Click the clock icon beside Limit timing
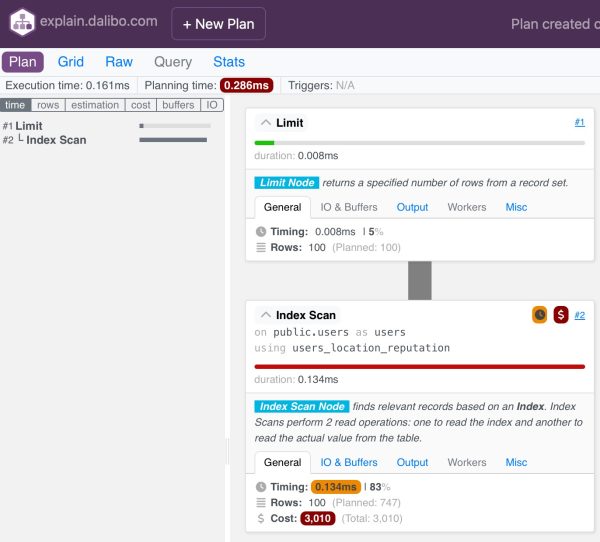Viewport: 600px width, 542px height. 262,231
